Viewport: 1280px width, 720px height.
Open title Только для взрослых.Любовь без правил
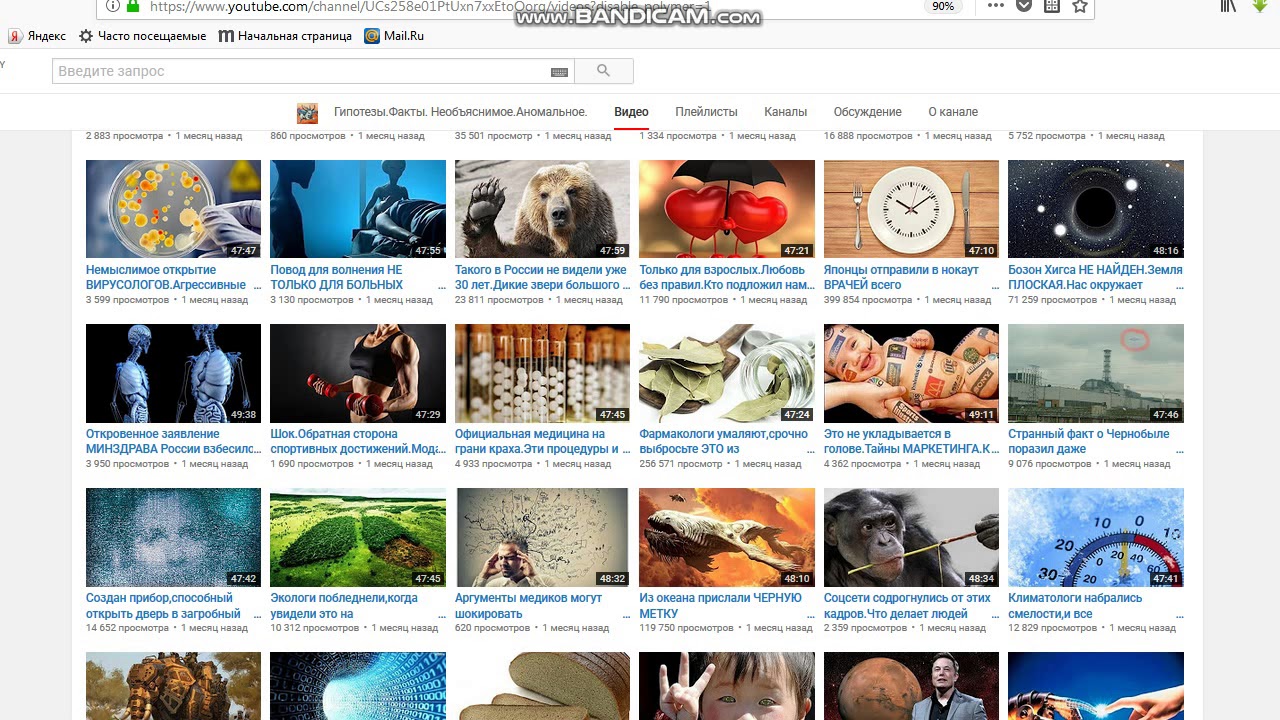(x=727, y=277)
